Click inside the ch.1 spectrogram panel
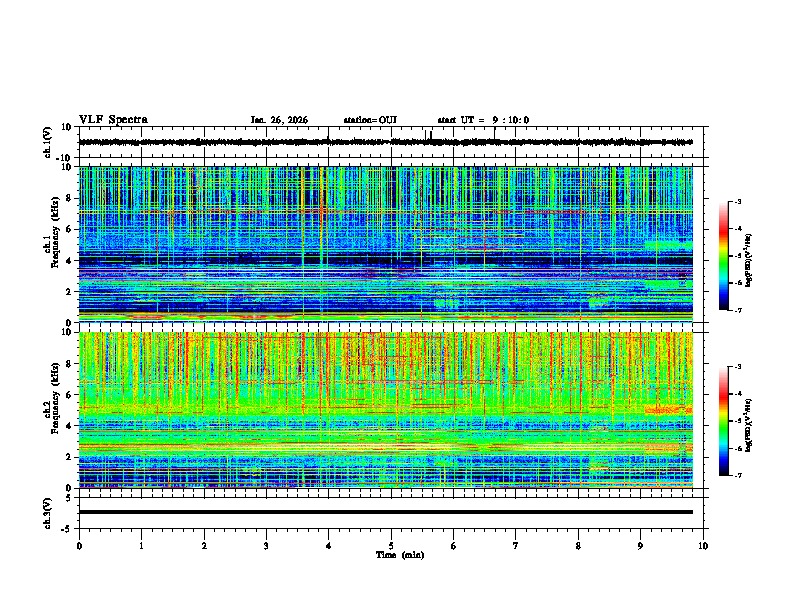792x612 pixels. (386, 244)
